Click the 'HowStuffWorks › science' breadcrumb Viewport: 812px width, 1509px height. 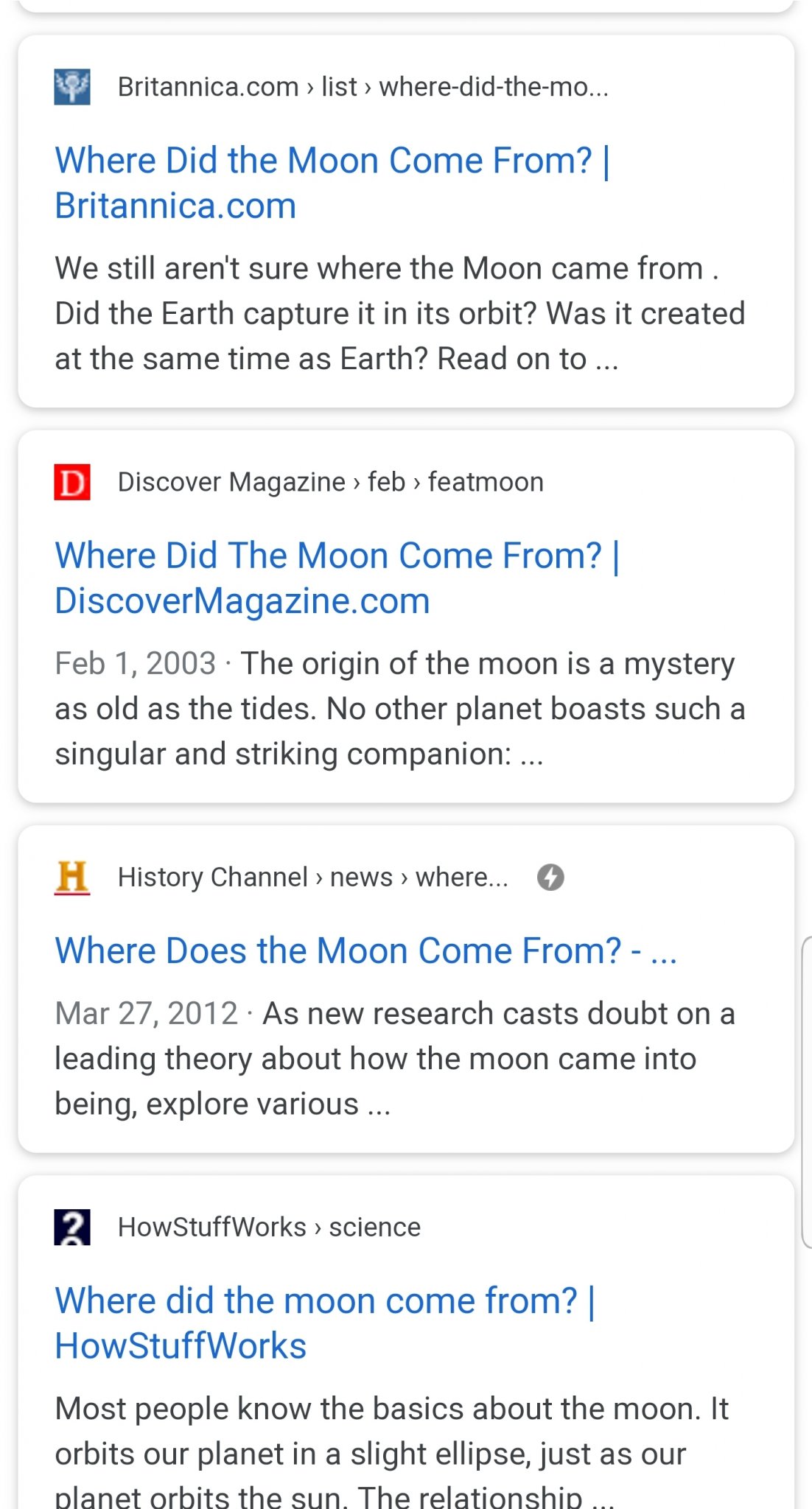[x=269, y=1227]
